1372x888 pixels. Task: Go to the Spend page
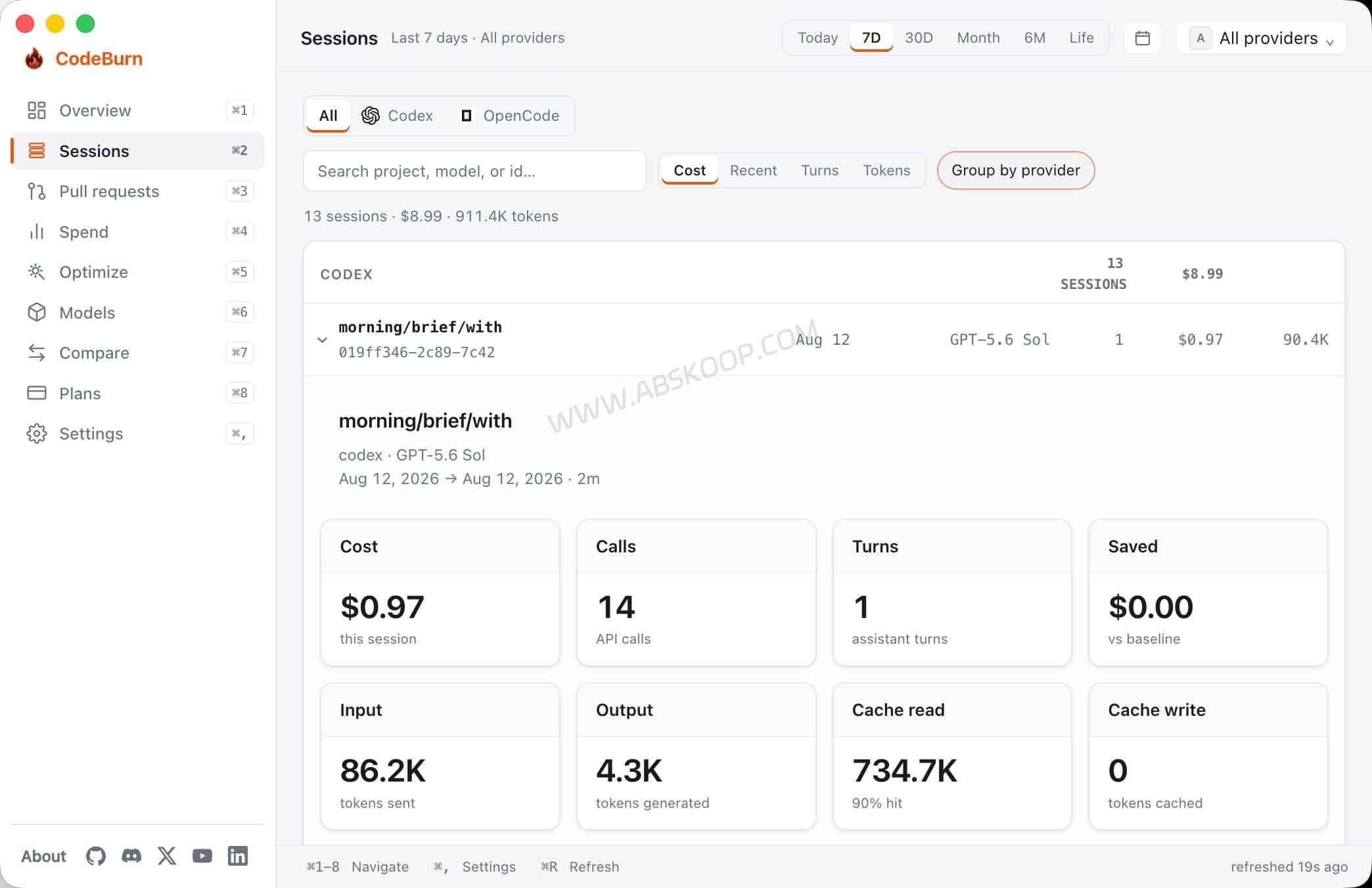click(x=84, y=232)
